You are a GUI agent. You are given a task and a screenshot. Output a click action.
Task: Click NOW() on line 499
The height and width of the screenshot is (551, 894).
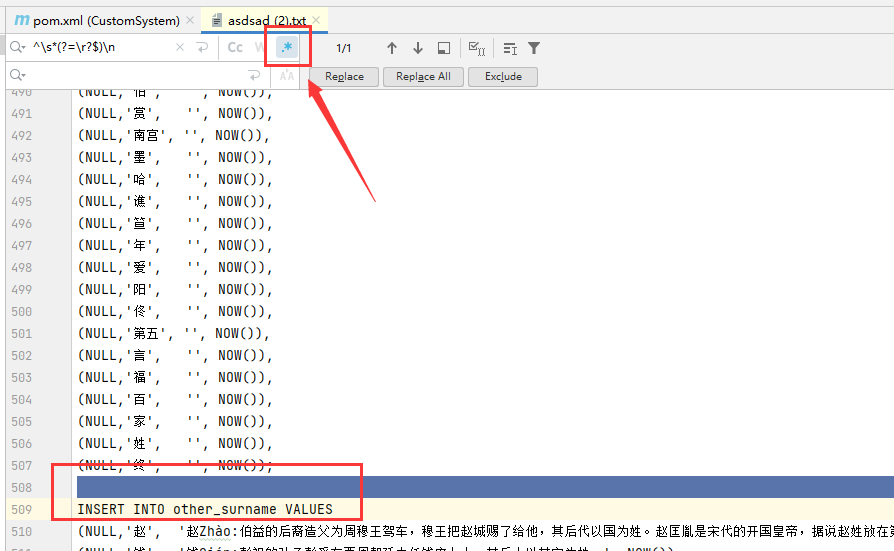coord(238,289)
